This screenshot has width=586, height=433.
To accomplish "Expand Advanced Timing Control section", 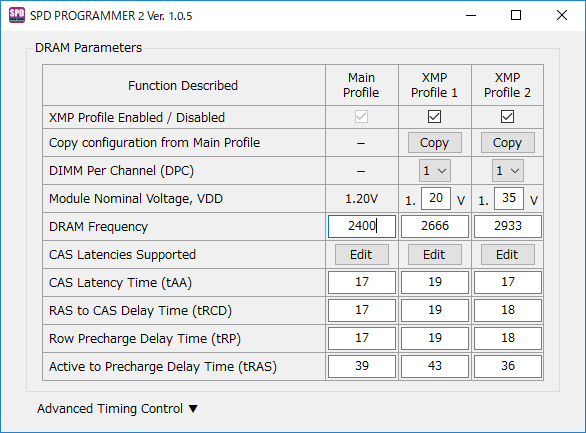I will [117, 408].
